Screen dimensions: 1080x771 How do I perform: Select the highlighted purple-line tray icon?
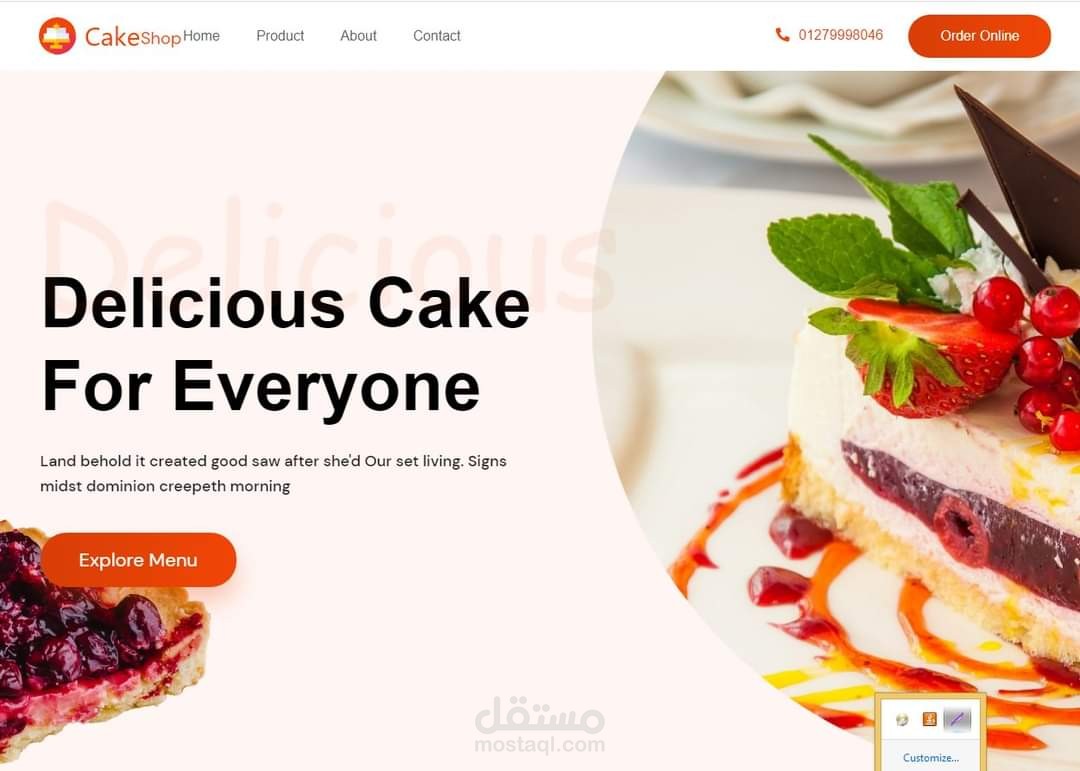point(957,719)
